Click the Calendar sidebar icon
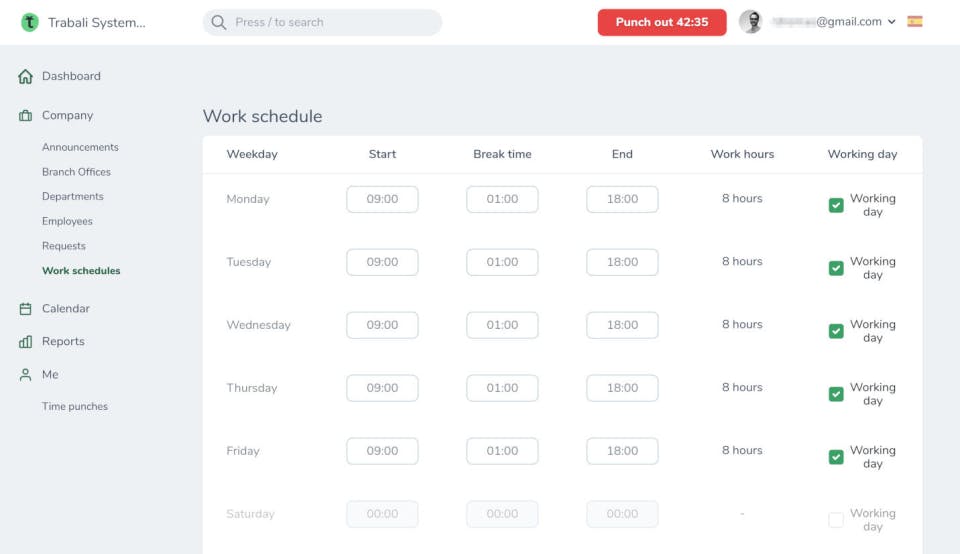Screen dimensions: 960x554 click(x=26, y=309)
